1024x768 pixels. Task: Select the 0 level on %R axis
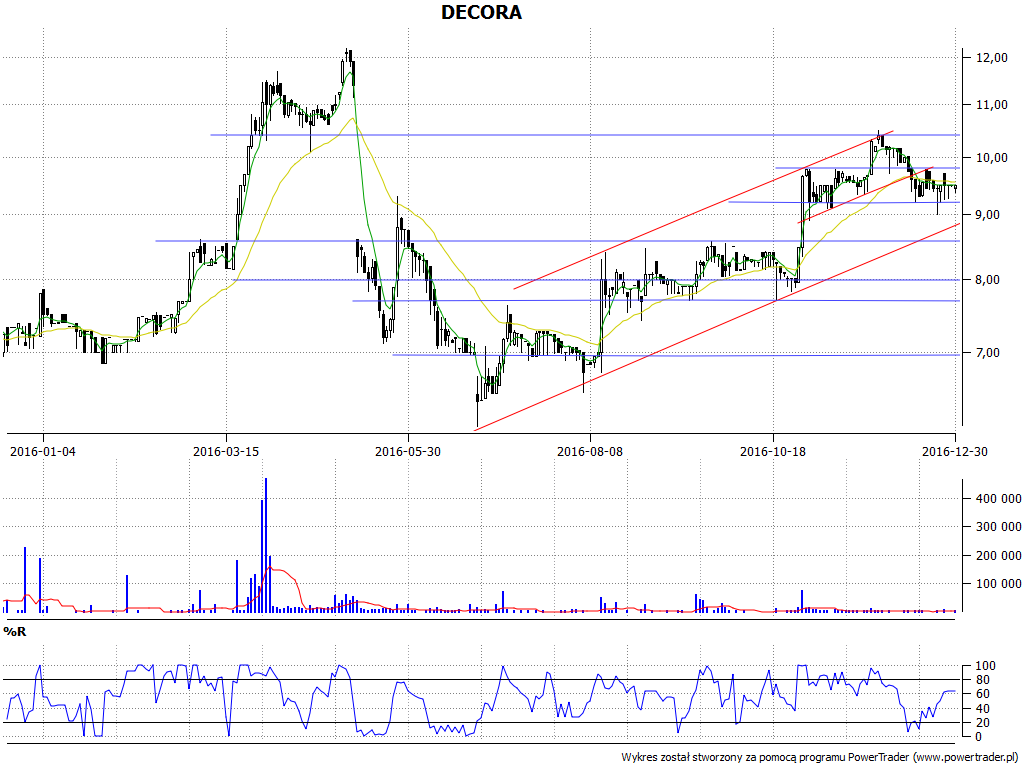(978, 737)
